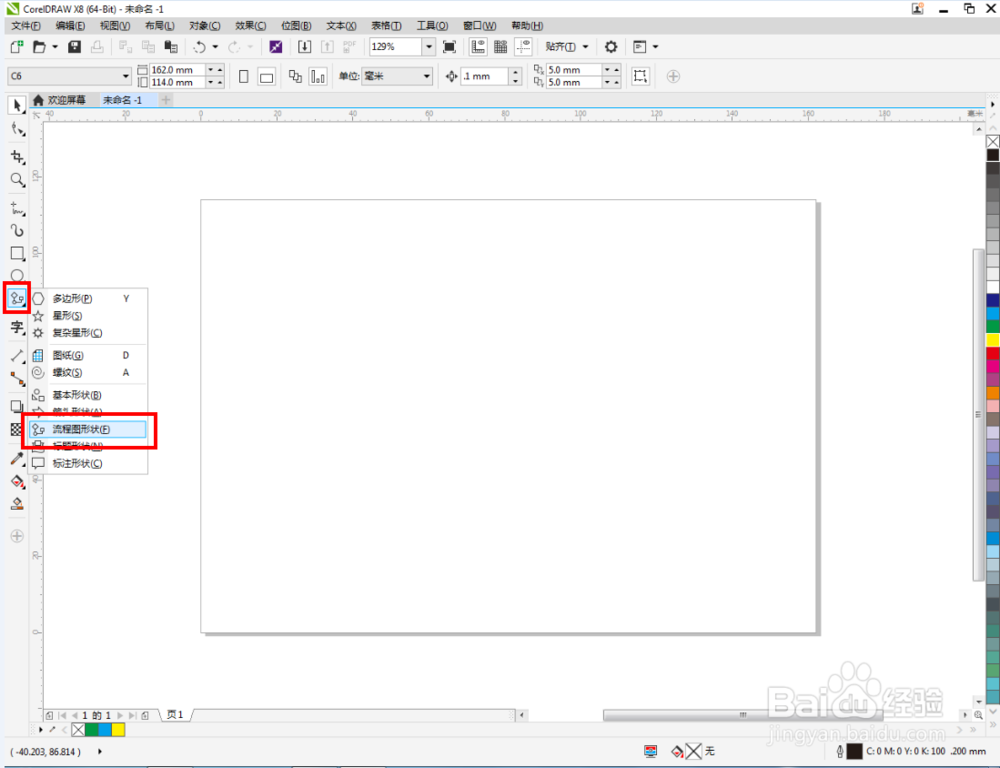This screenshot has height=768, width=1000.
Task: Click the Undo icon
Action: point(199,47)
